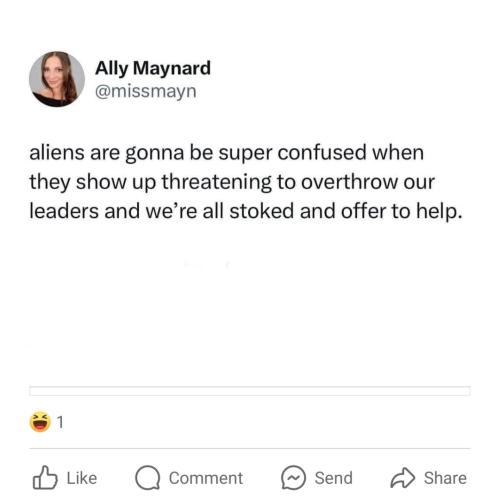Open the Ally Maynard display name
The image size is (500, 500).
click(153, 68)
